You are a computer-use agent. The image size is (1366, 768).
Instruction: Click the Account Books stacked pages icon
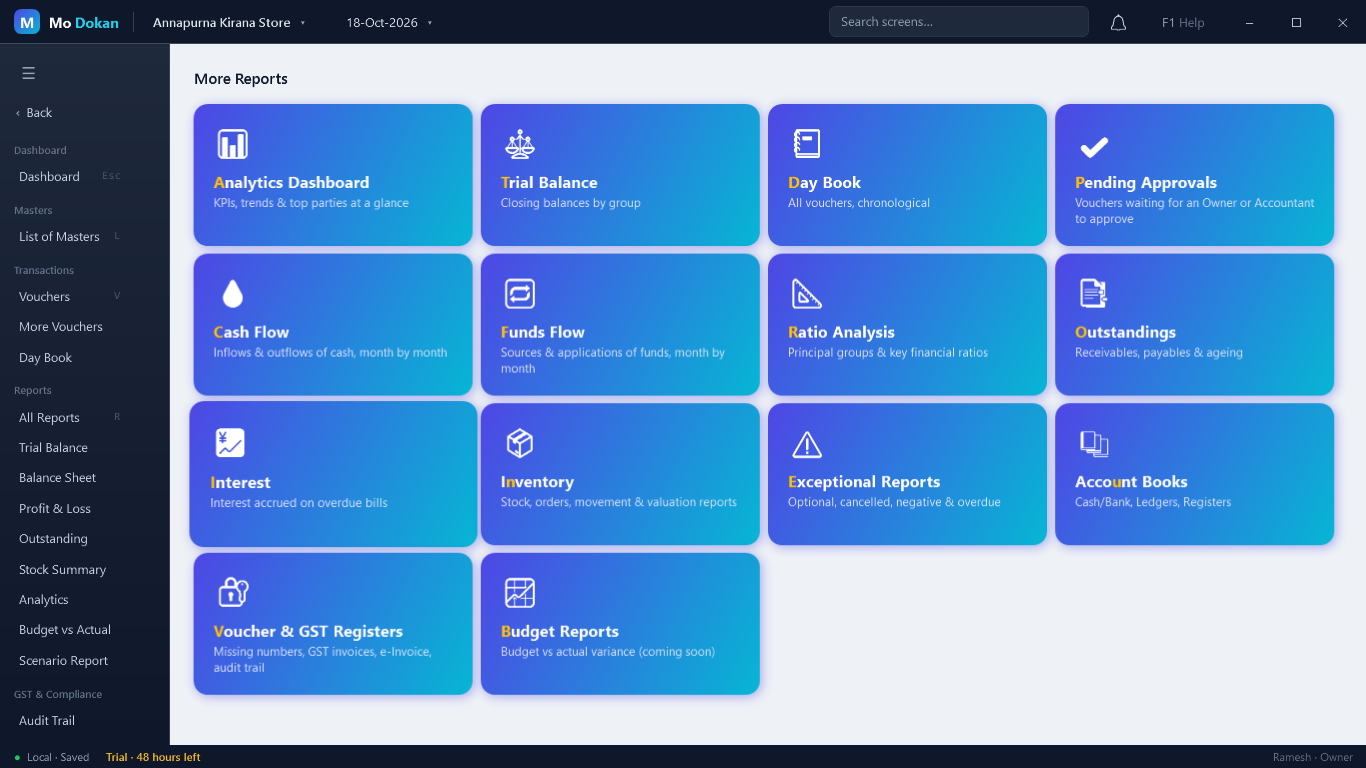tap(1094, 444)
